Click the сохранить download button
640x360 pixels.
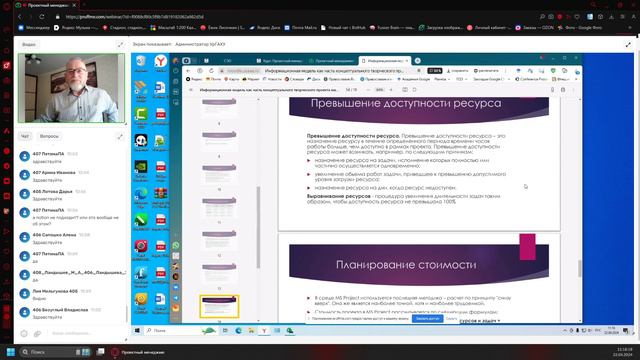point(458,71)
